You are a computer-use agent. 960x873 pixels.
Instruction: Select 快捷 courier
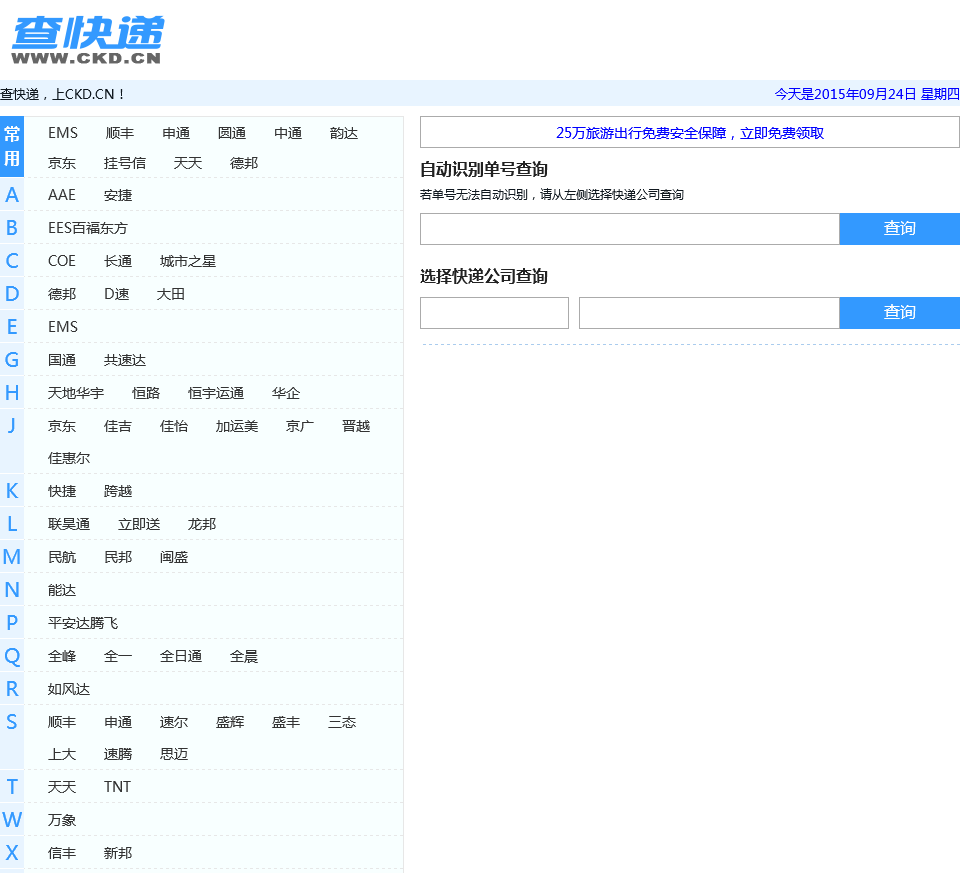[x=62, y=491]
